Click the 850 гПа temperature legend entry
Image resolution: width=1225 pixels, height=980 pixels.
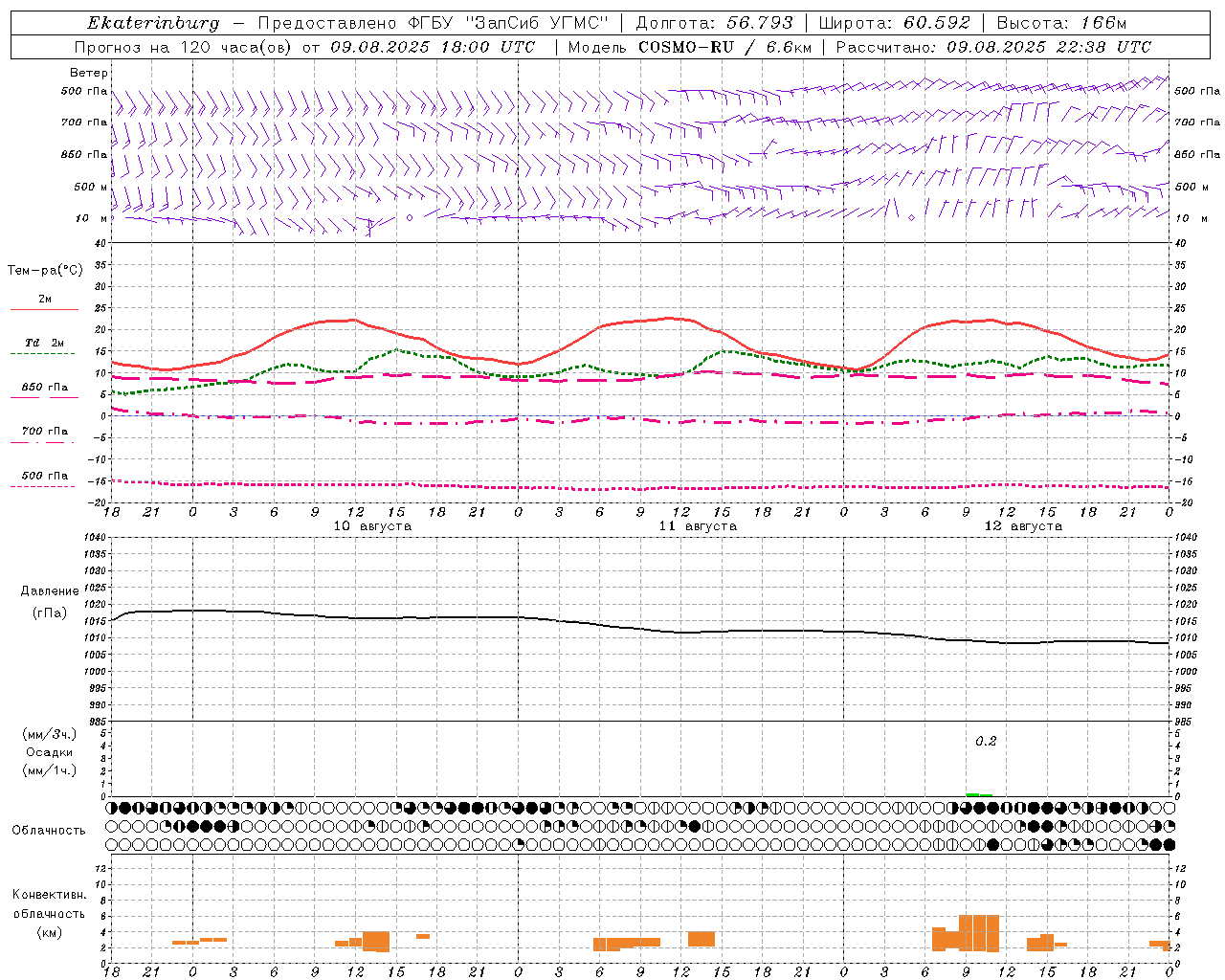pyautogui.click(x=45, y=388)
